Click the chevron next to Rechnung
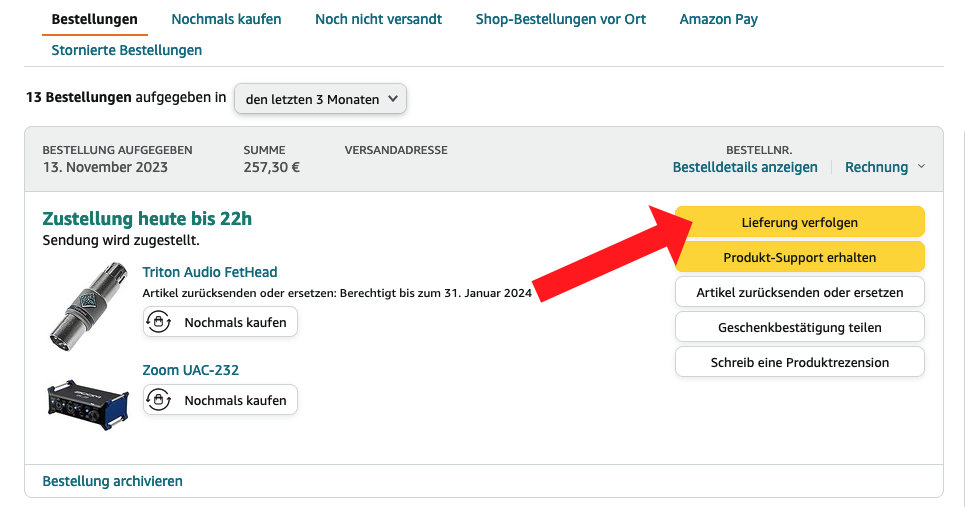The image size is (965, 507). tap(921, 167)
